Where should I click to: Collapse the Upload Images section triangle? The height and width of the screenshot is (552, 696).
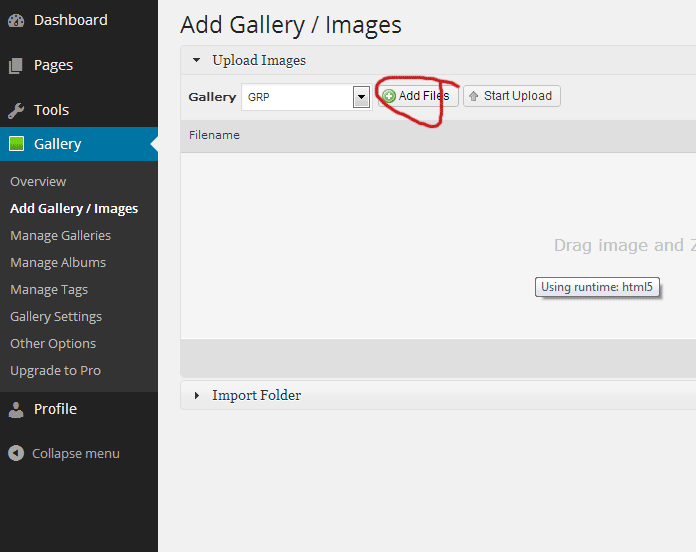tap(196, 60)
